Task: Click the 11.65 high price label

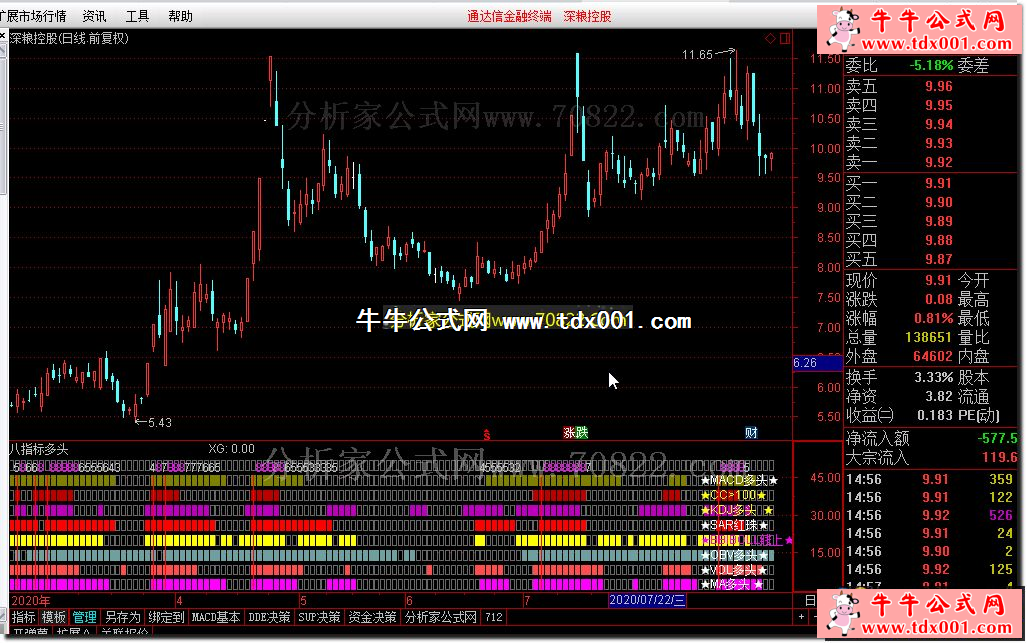Action: tap(697, 55)
